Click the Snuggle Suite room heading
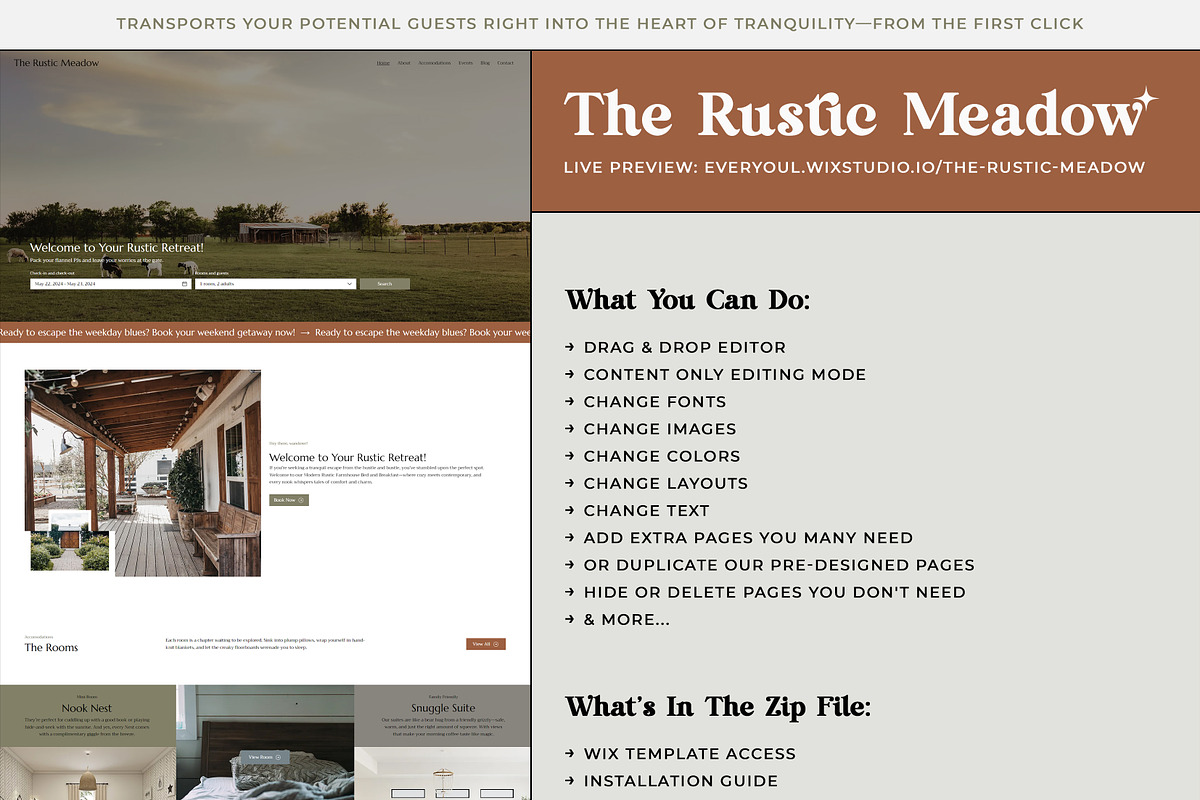The height and width of the screenshot is (800, 1200). pos(443,708)
